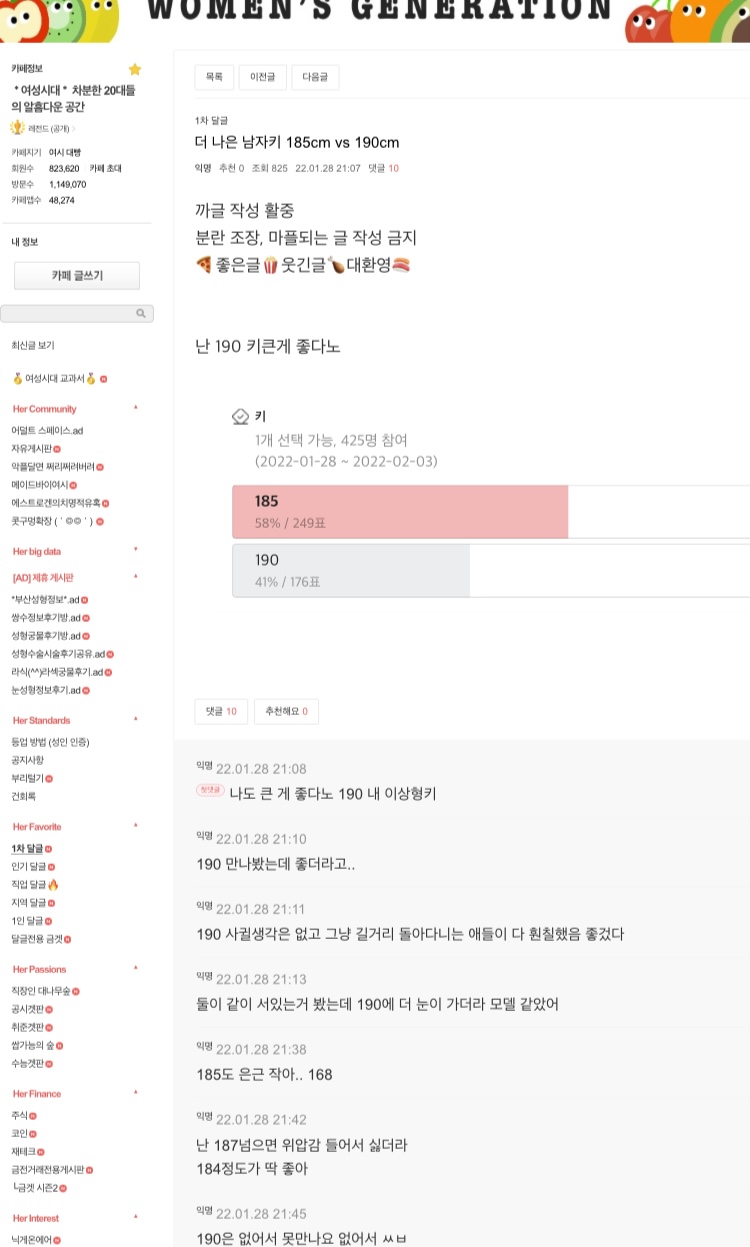Click the yellow favorite star icon
The width and height of the screenshot is (750, 1247).
(135, 69)
